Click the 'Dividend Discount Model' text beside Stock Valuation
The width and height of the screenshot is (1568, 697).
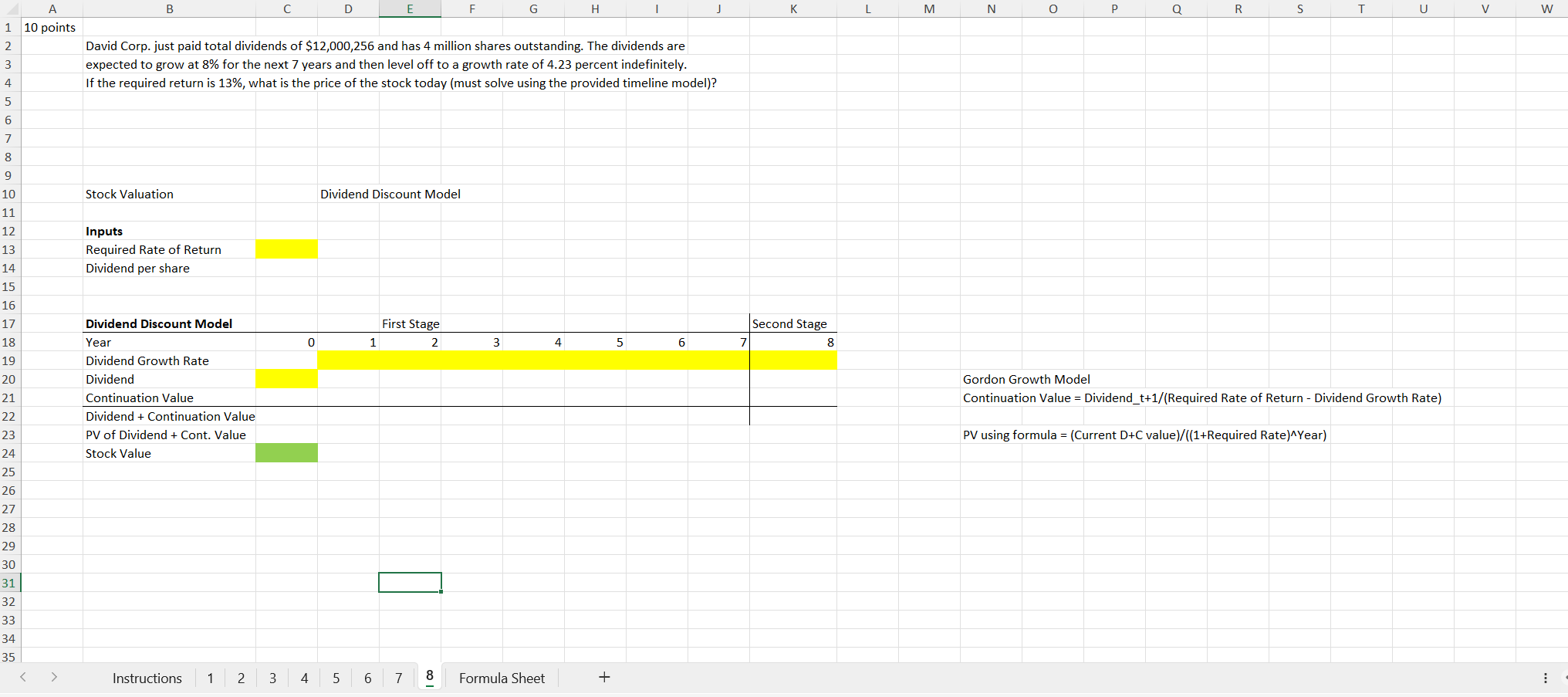(390, 194)
